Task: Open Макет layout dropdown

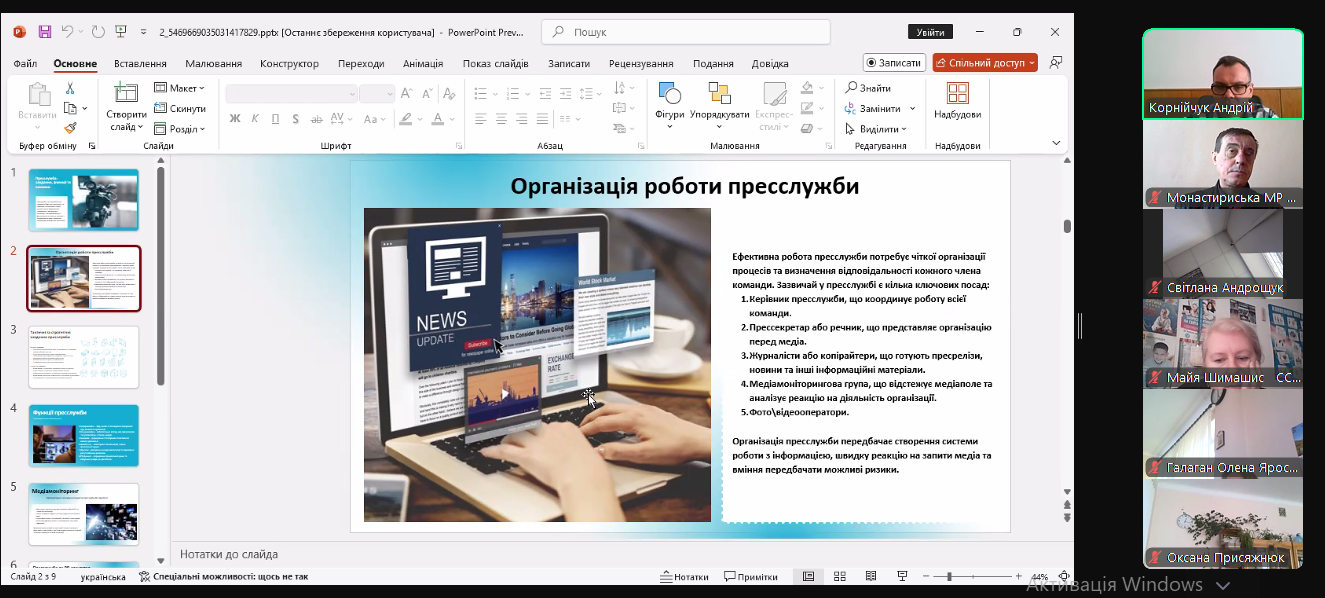Action: (179, 88)
